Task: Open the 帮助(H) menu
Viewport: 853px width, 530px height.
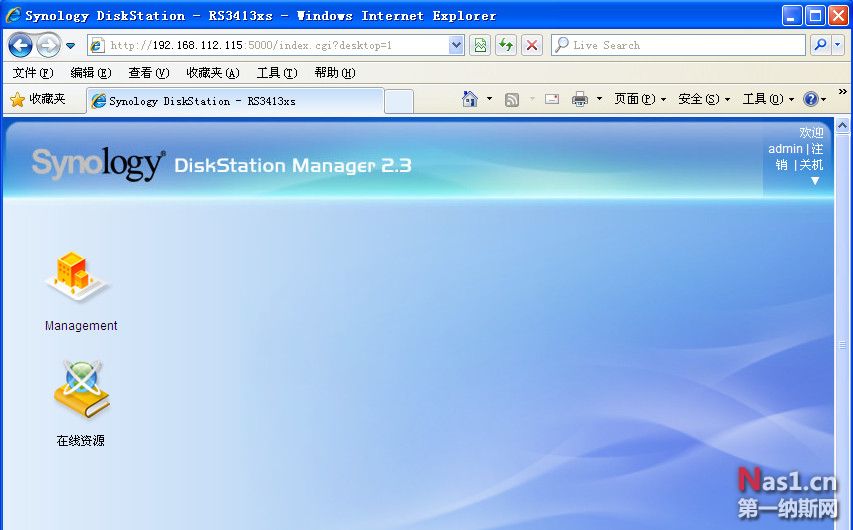Action: click(x=335, y=73)
